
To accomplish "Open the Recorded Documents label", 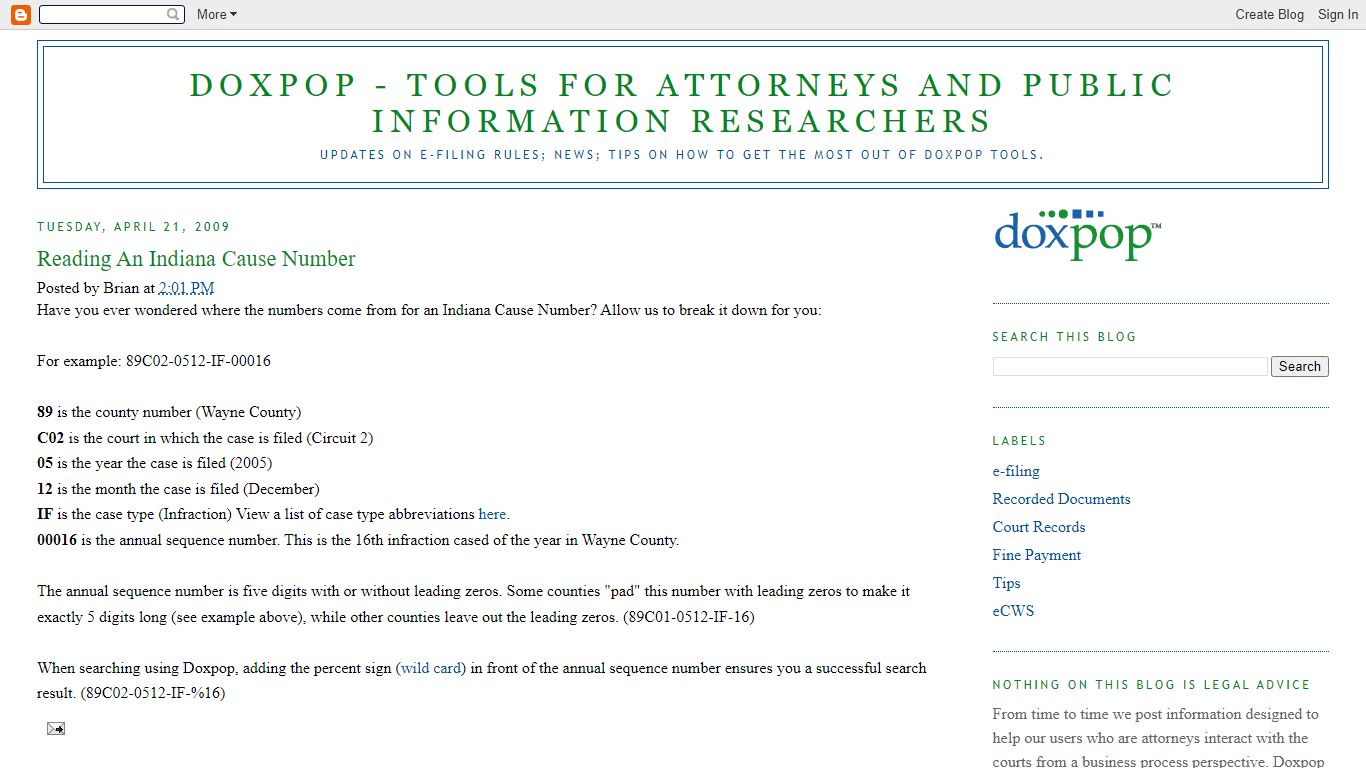I will [1061, 499].
